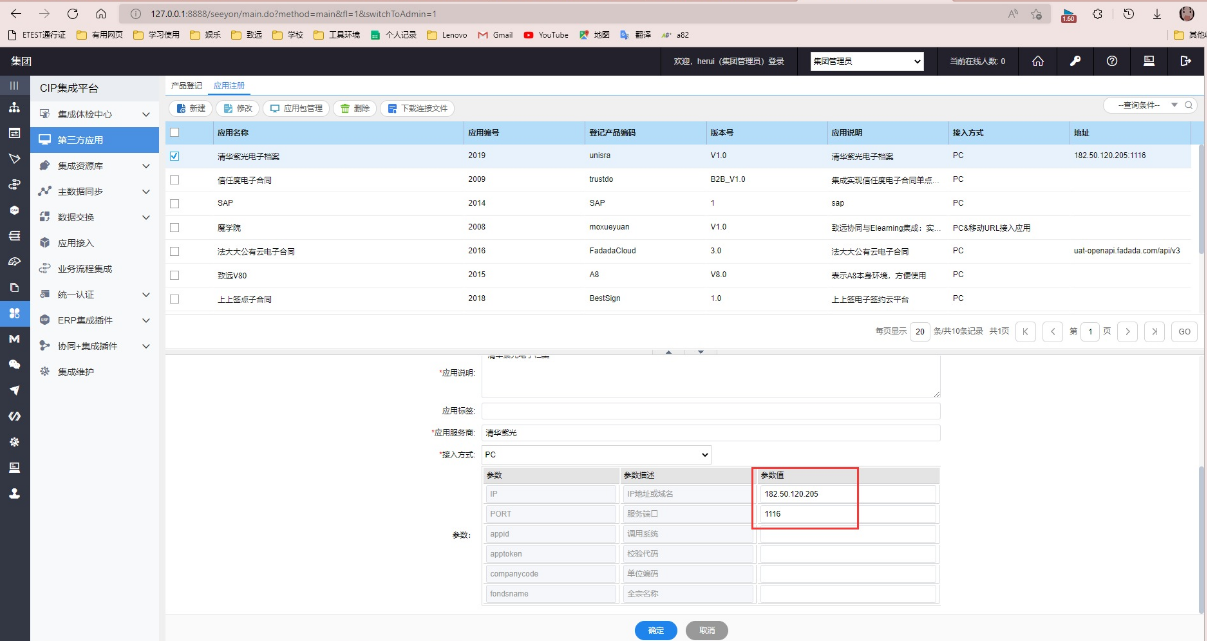Click the 删除 trash toolbar button
The width and height of the screenshot is (1207, 641).
coord(354,108)
